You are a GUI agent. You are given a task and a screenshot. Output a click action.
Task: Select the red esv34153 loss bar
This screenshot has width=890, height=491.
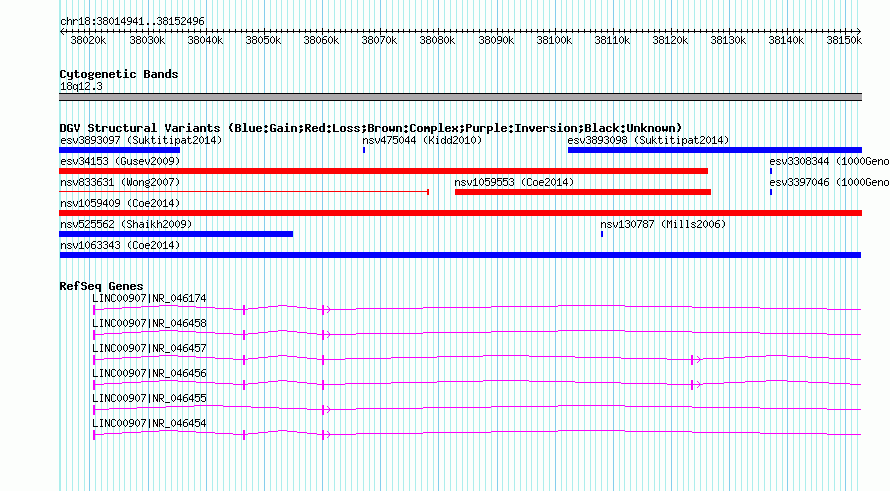[x=384, y=171]
